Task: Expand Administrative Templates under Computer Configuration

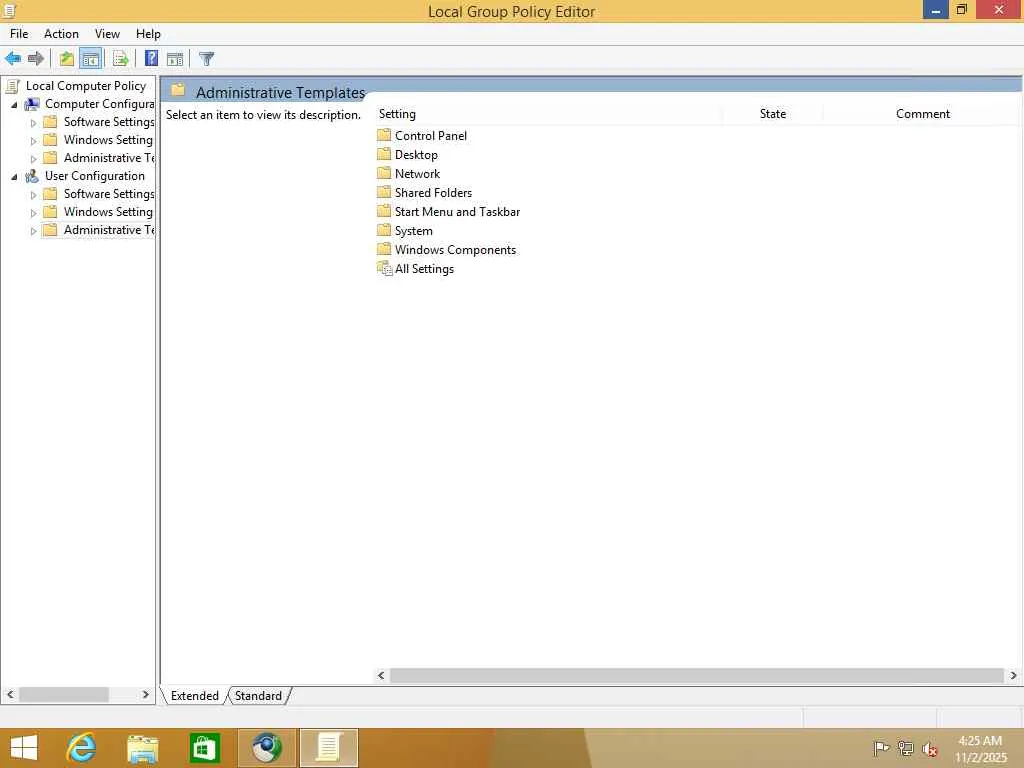Action: click(33, 159)
